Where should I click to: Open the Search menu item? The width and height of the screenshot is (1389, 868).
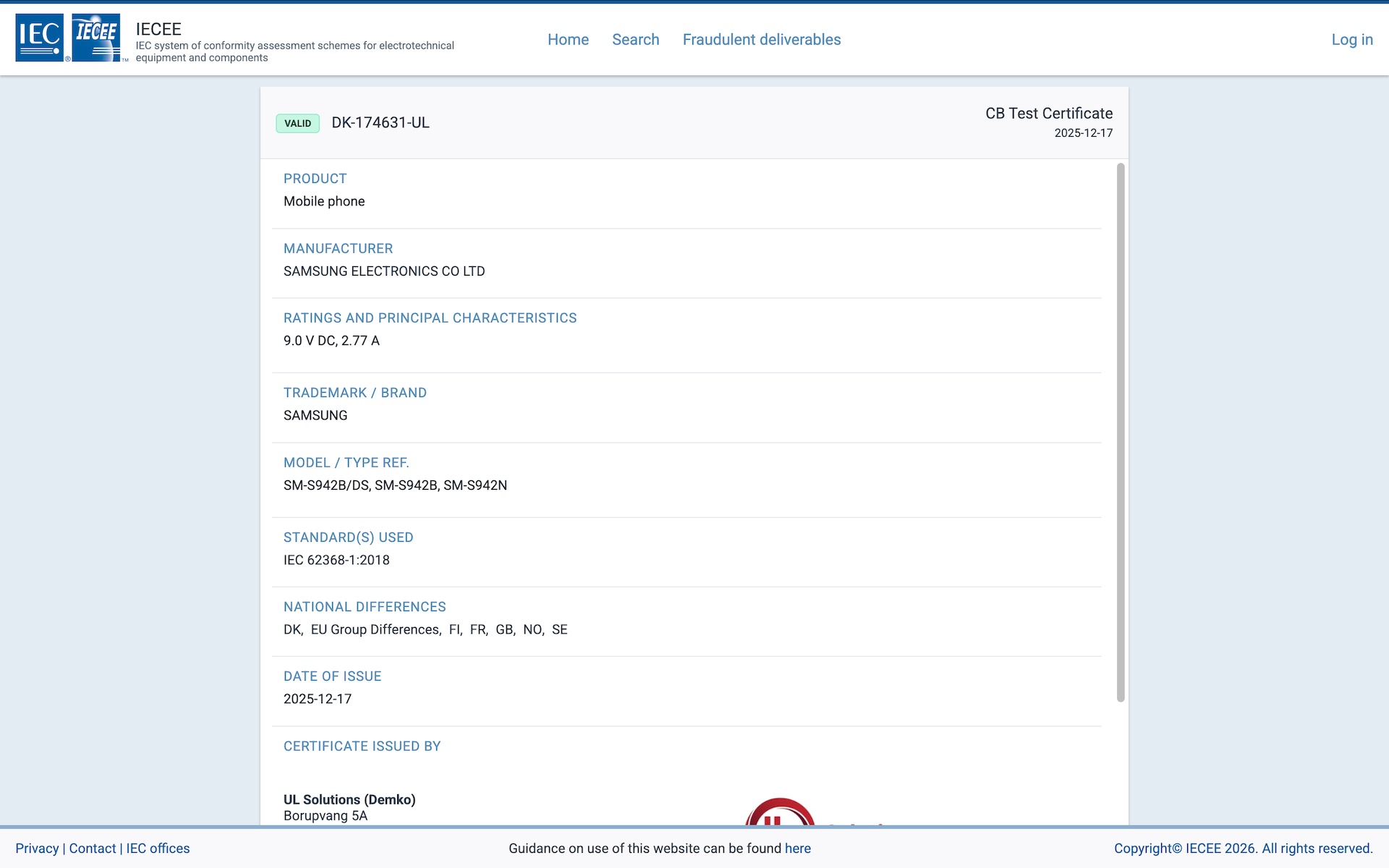(x=635, y=40)
